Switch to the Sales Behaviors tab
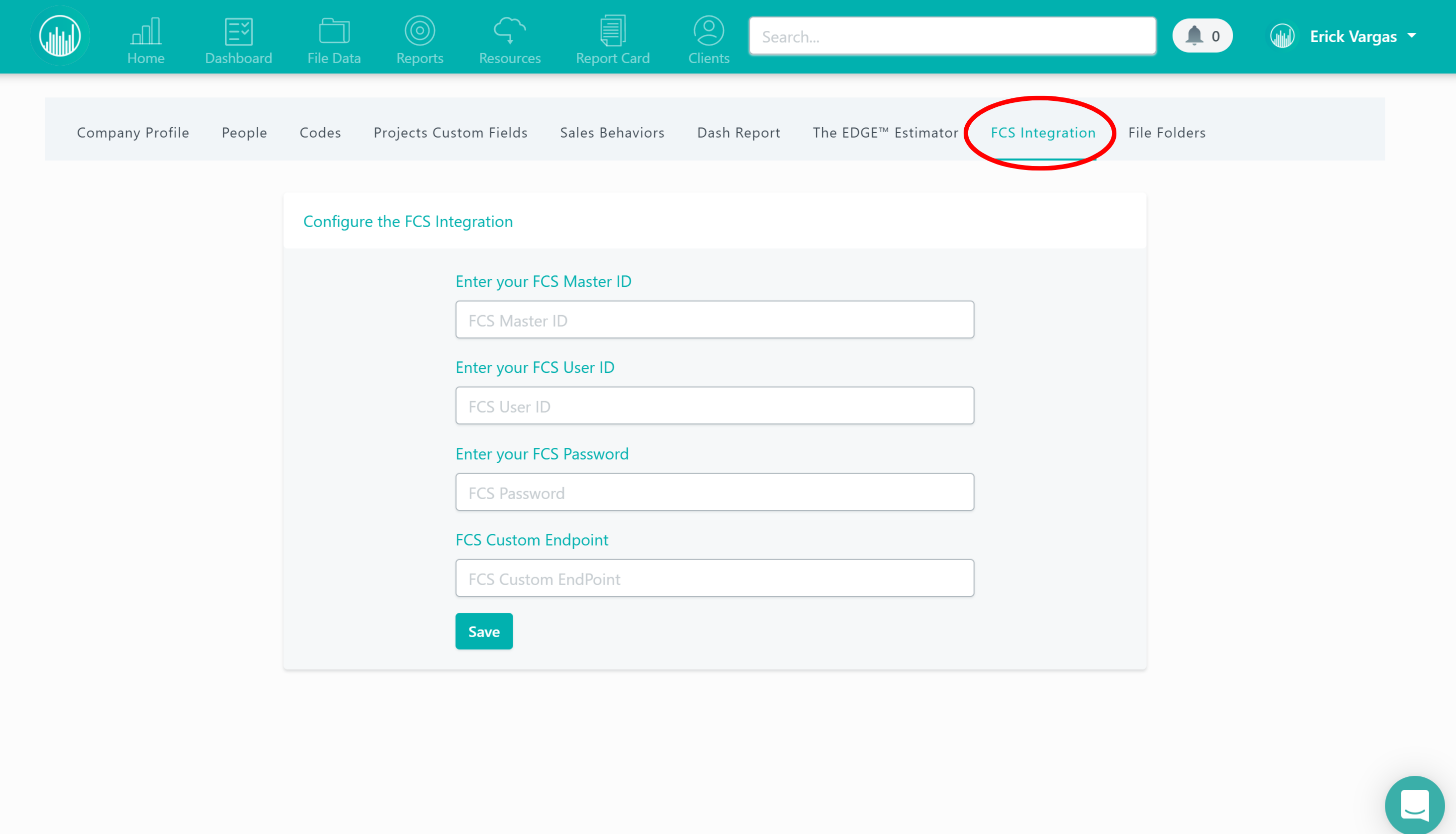This screenshot has height=834, width=1456. [x=612, y=132]
